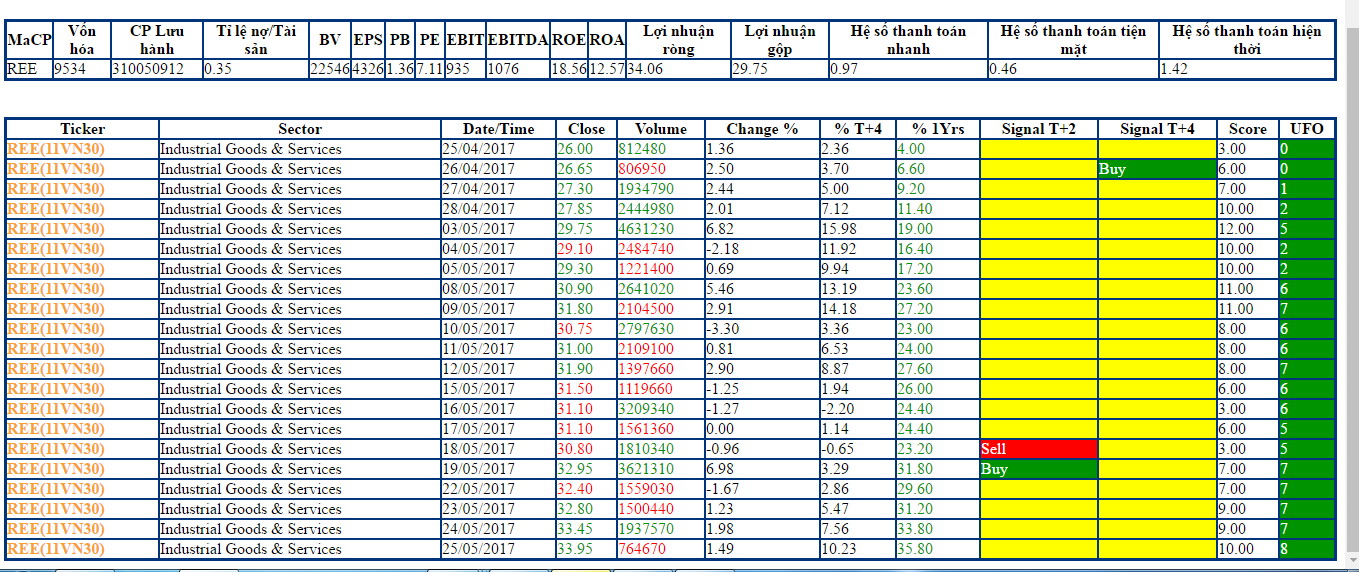Select the % 1Yrs value 35.80

915,549
